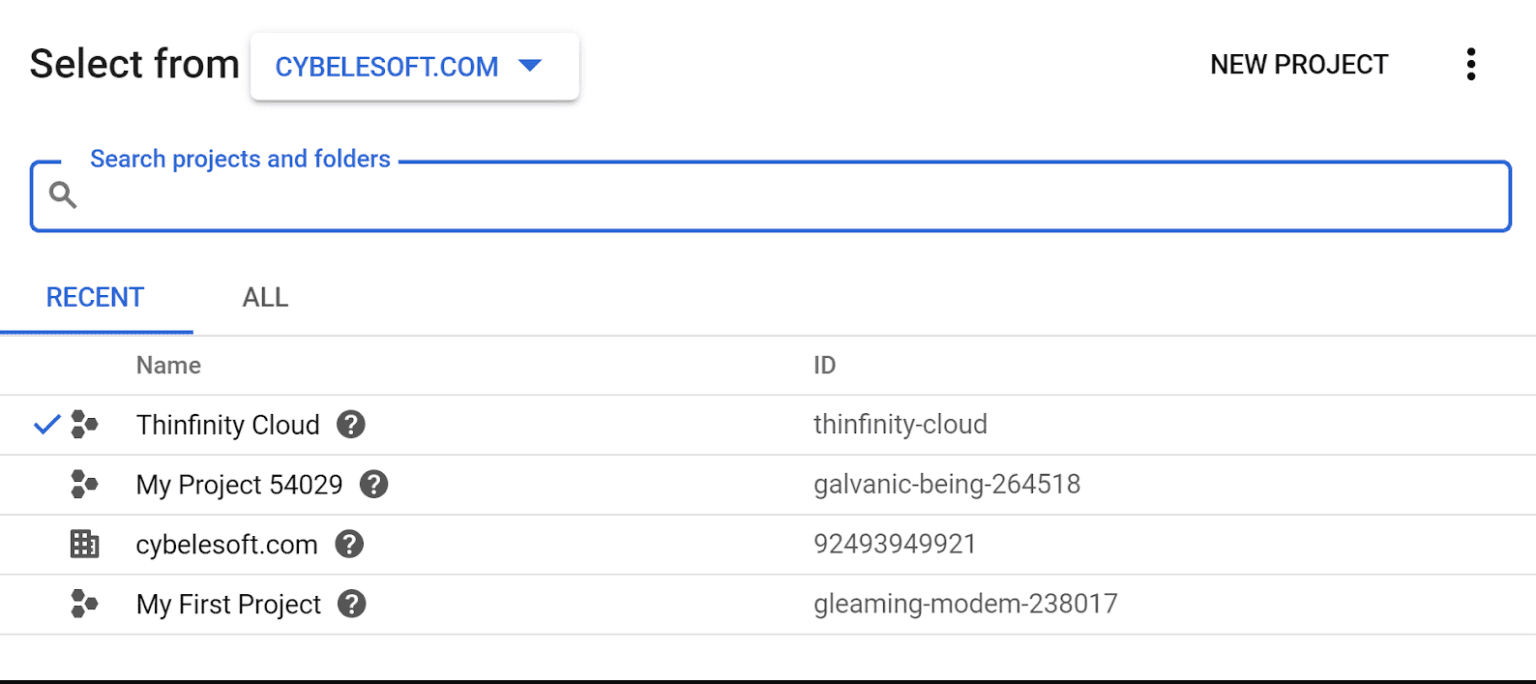Select the cybelesoft.com folder row

click(x=600, y=544)
